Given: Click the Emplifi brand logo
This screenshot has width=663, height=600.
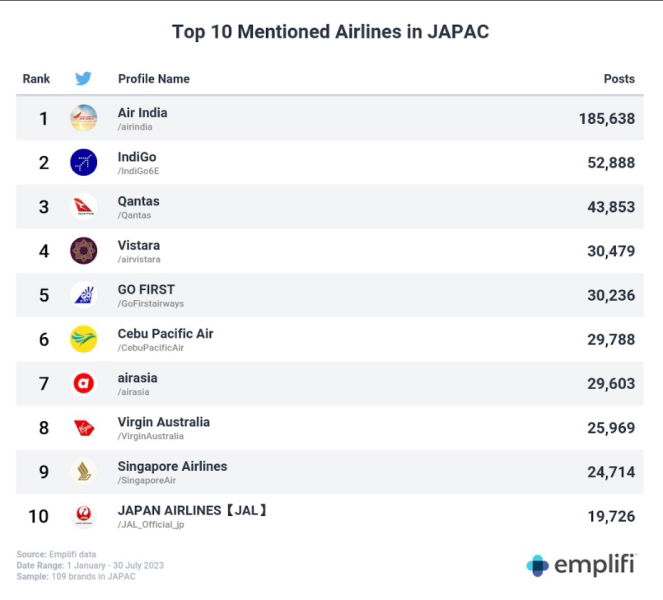Looking at the screenshot, I should 581,565.
